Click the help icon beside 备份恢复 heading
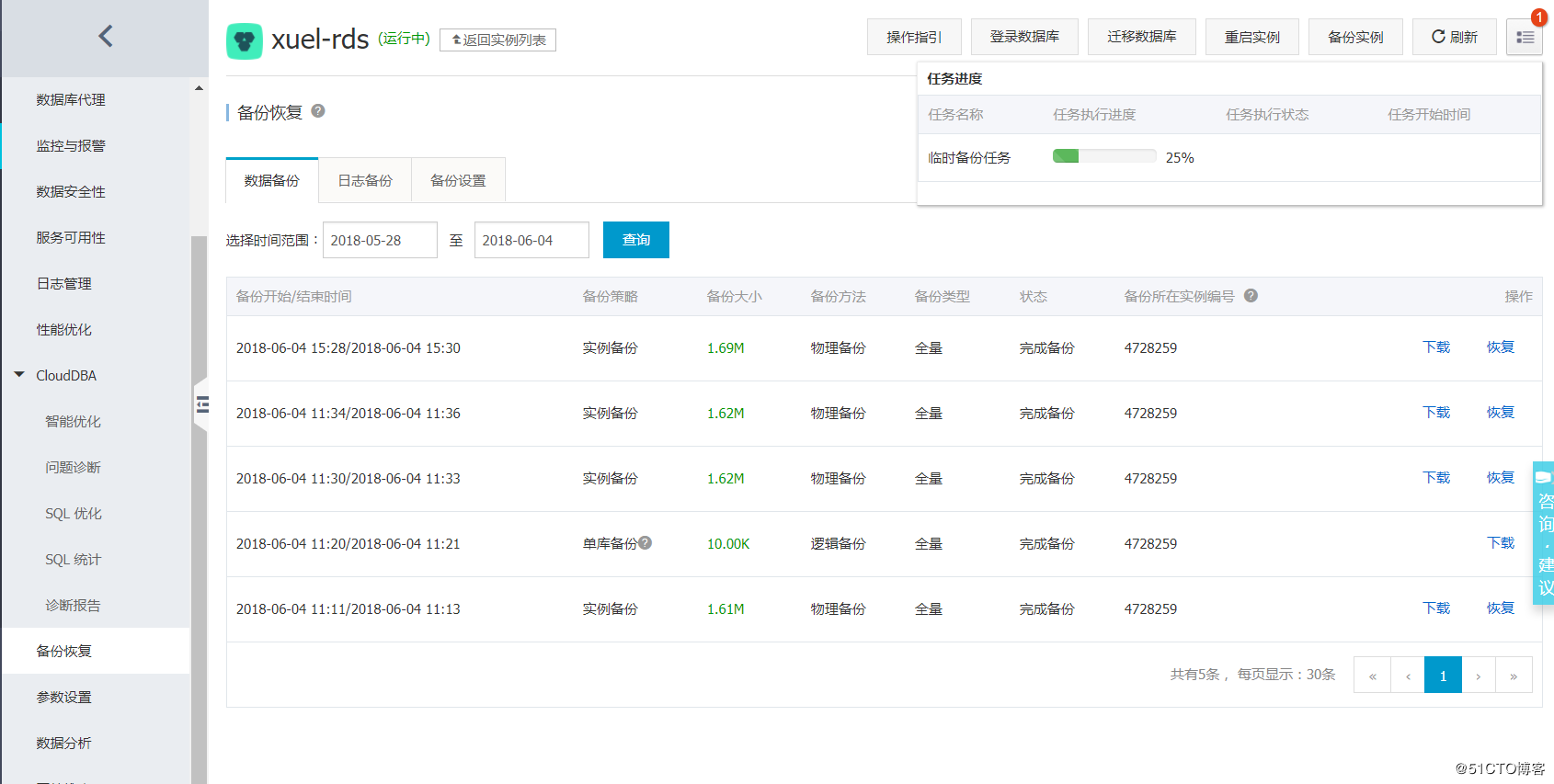 pyautogui.click(x=318, y=111)
